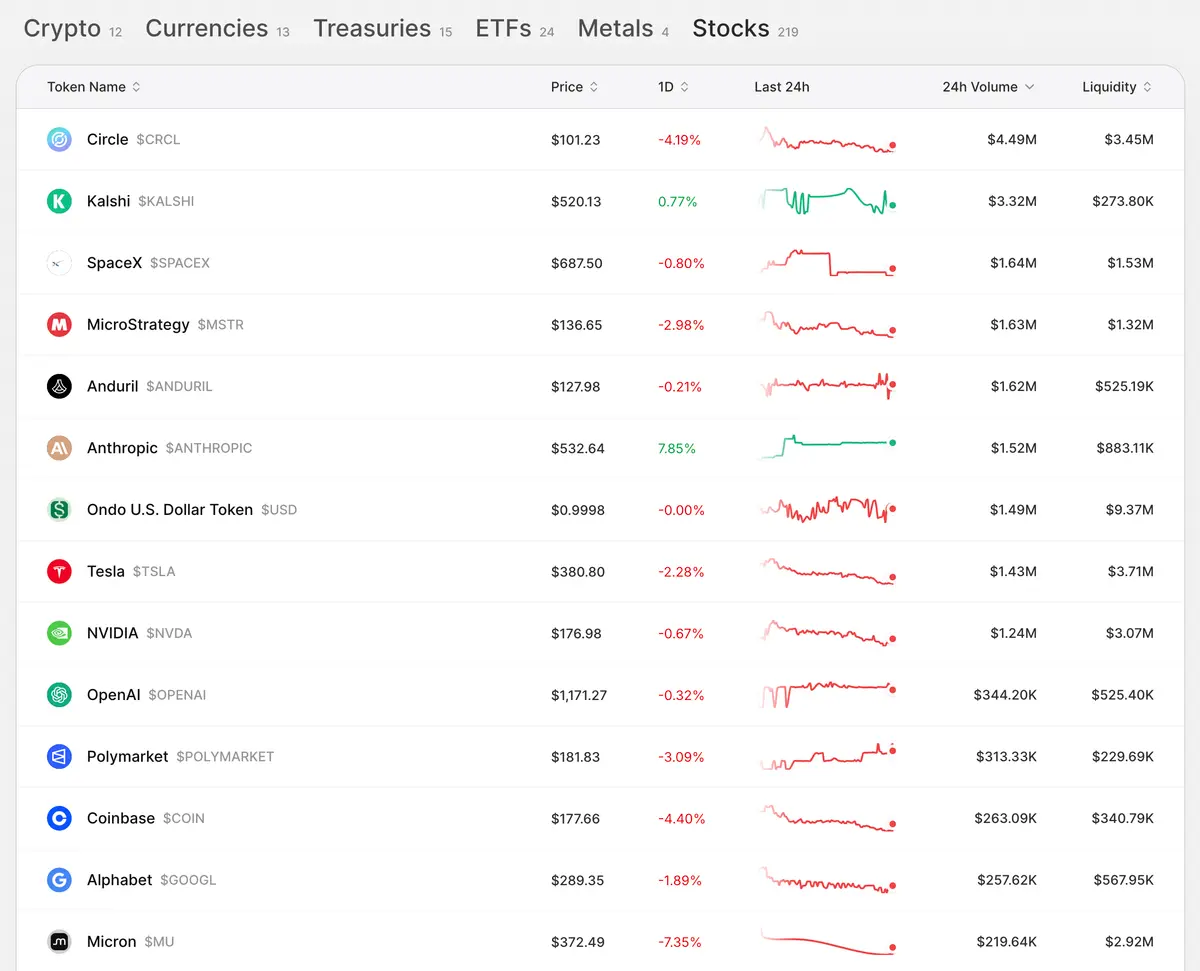Image resolution: width=1200 pixels, height=971 pixels.
Task: Click the Micron 24h price sparkline
Action: coord(827,942)
